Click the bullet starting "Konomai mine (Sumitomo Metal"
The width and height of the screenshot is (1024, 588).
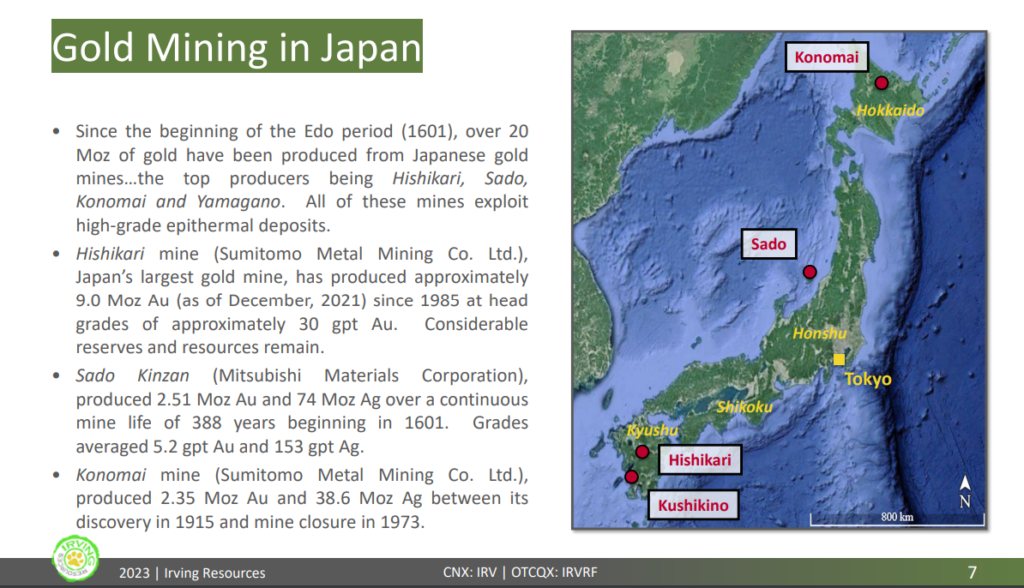(x=302, y=498)
